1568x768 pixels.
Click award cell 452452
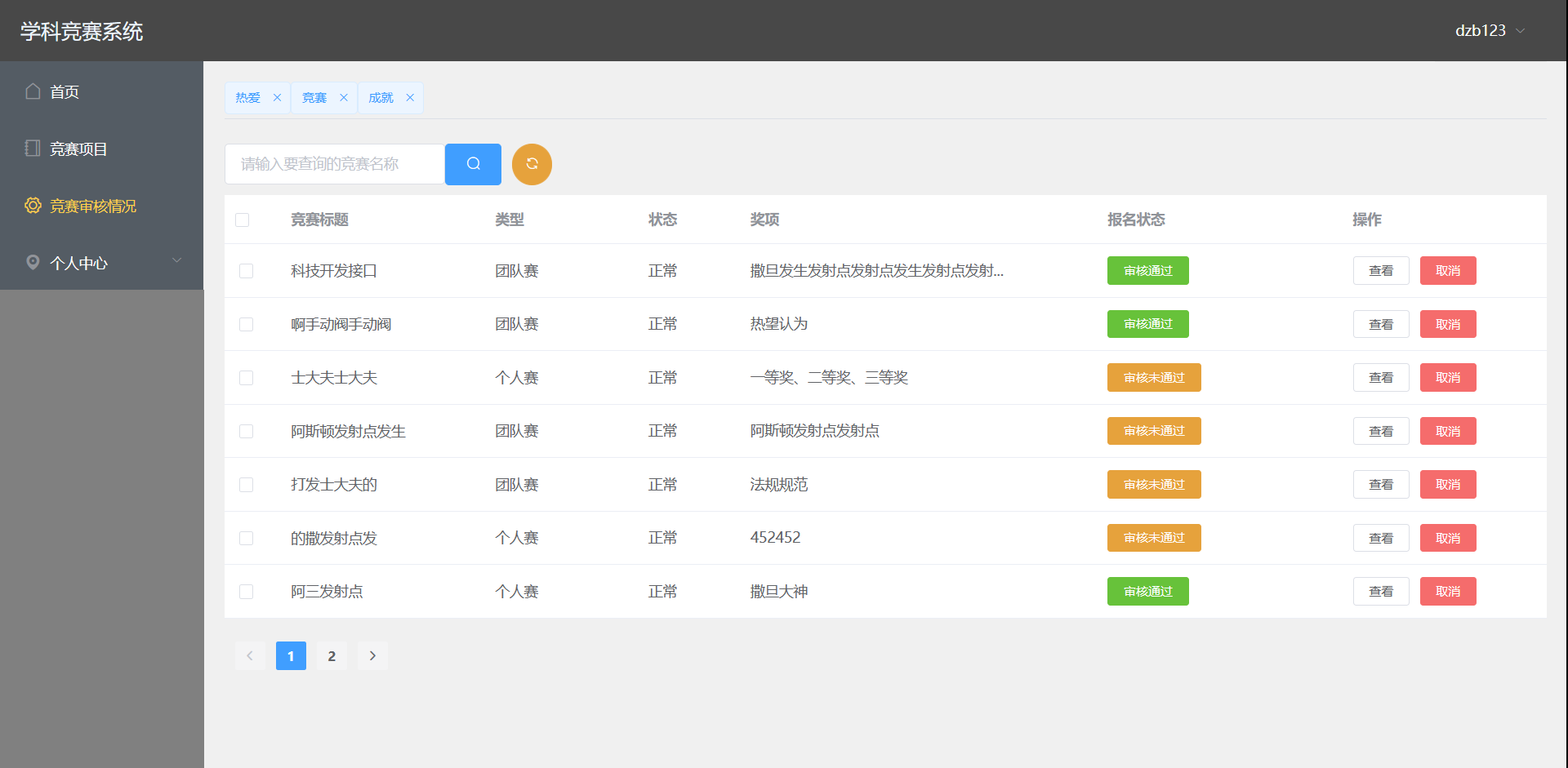click(775, 538)
